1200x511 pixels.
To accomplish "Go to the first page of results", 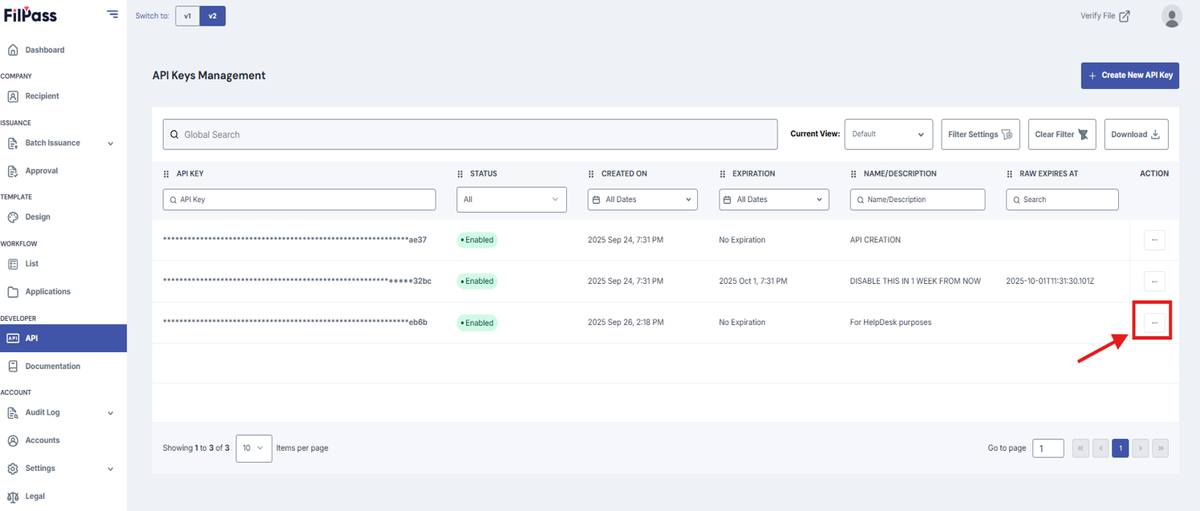I will 1081,448.
